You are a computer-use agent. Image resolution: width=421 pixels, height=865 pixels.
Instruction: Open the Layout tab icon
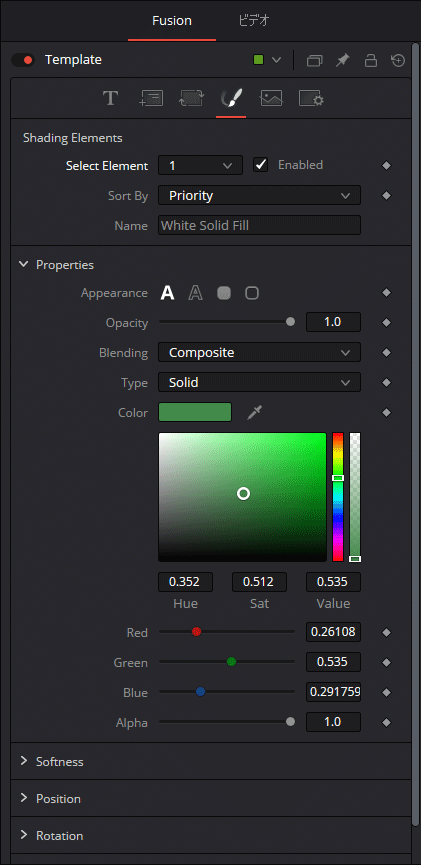[x=151, y=99]
